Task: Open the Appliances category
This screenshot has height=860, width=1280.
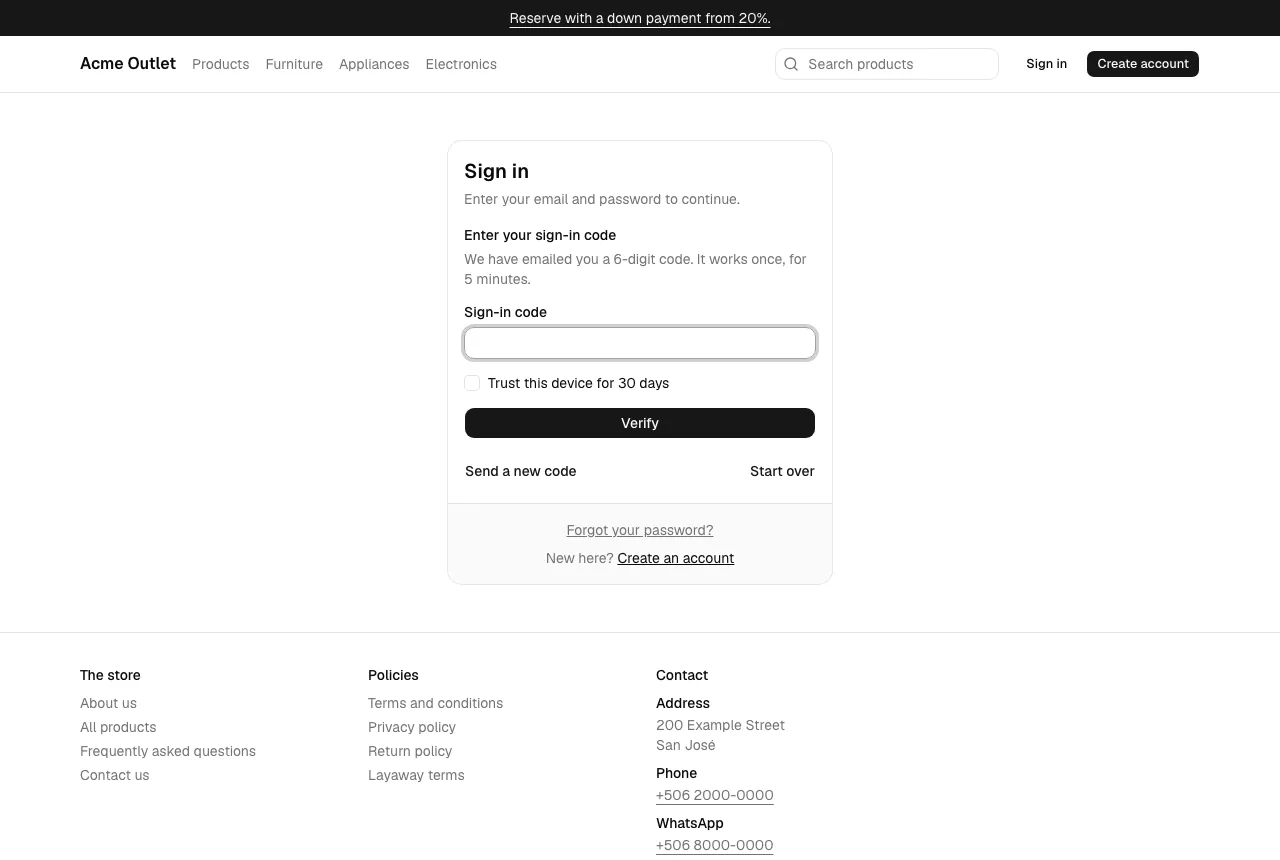Action: (374, 64)
